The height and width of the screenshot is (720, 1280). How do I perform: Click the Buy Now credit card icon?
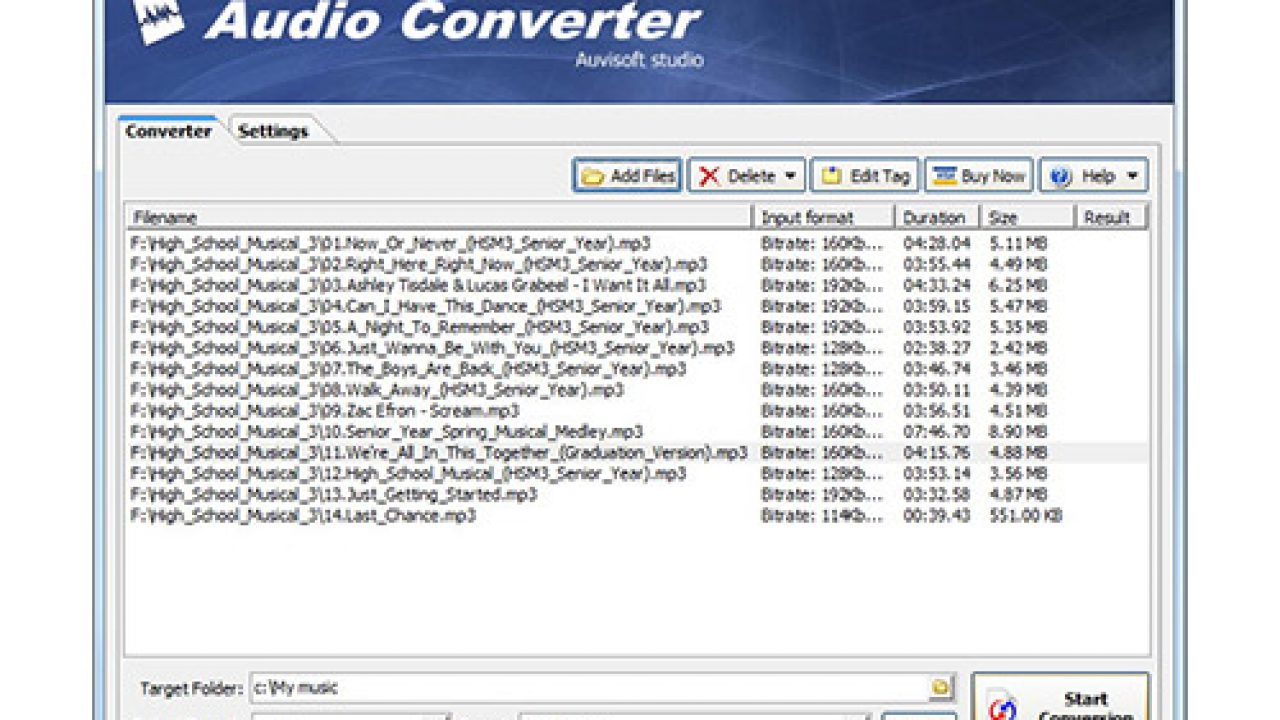click(x=944, y=177)
